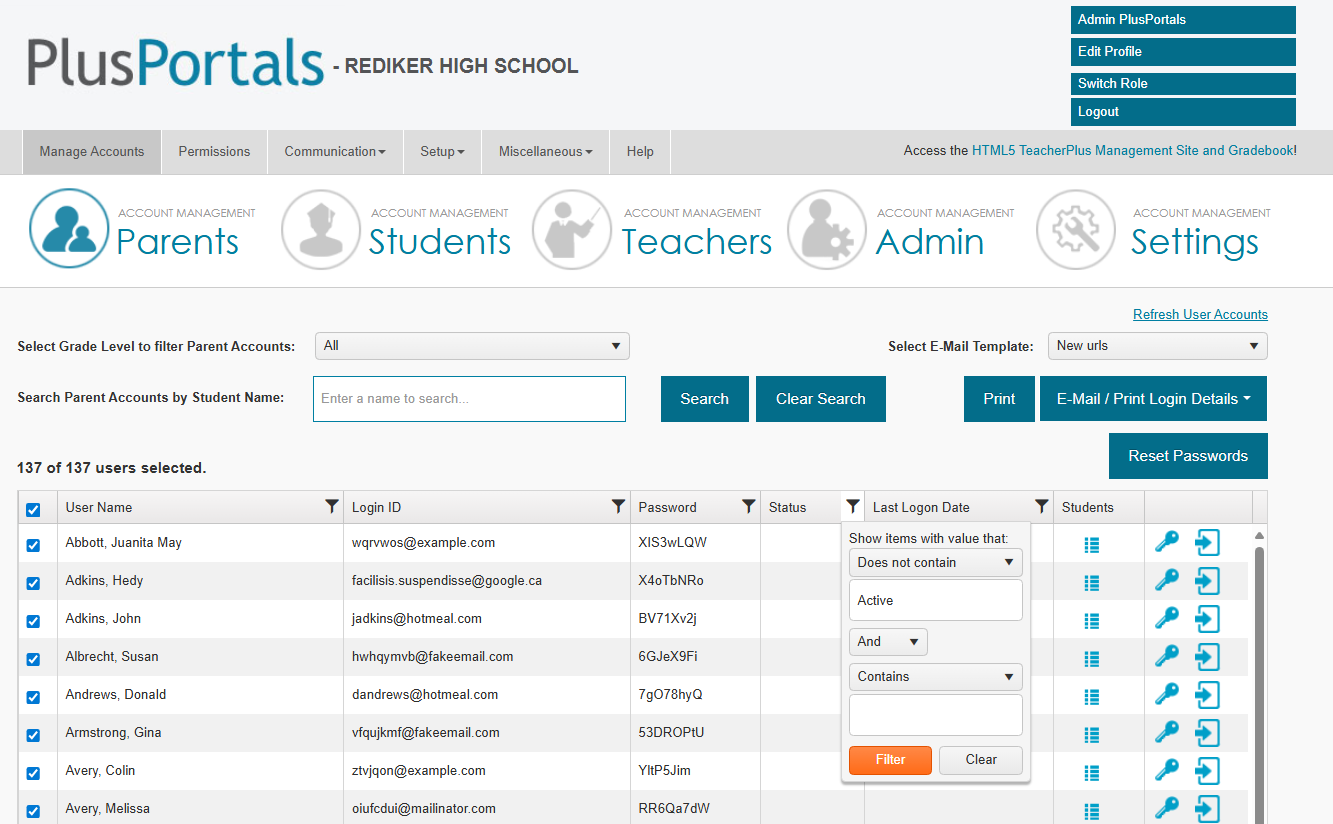Click filter icon on Password column

[748, 507]
